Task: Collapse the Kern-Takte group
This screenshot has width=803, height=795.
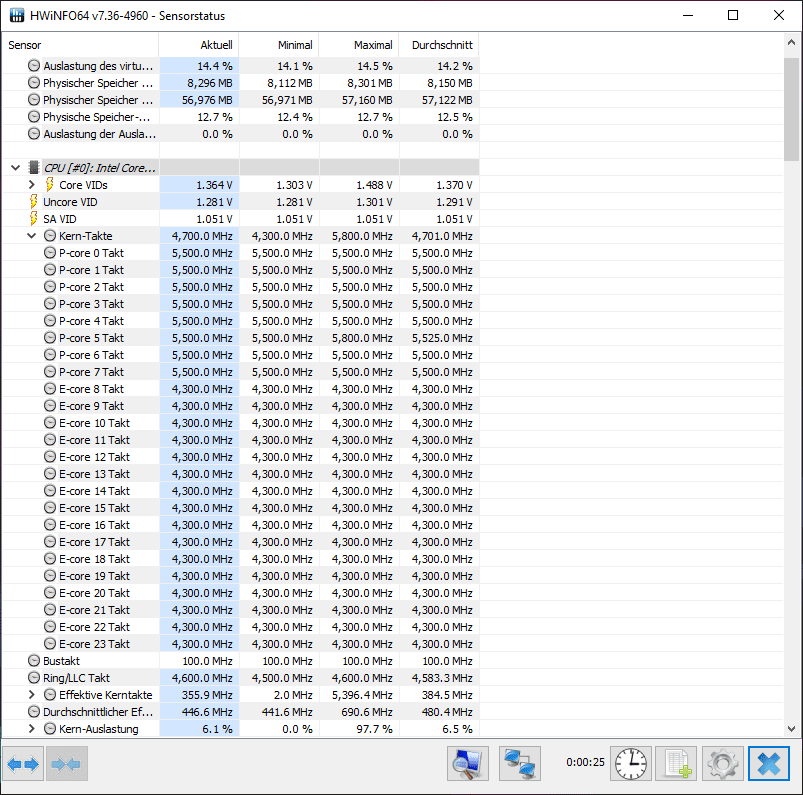Action: [32, 236]
